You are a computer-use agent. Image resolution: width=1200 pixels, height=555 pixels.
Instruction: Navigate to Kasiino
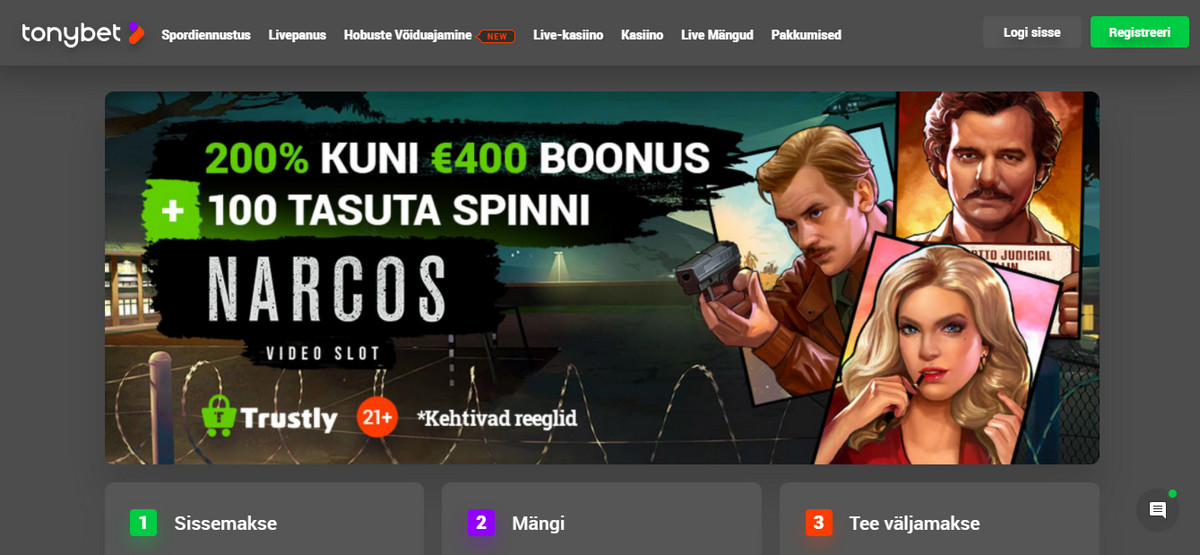[642, 35]
